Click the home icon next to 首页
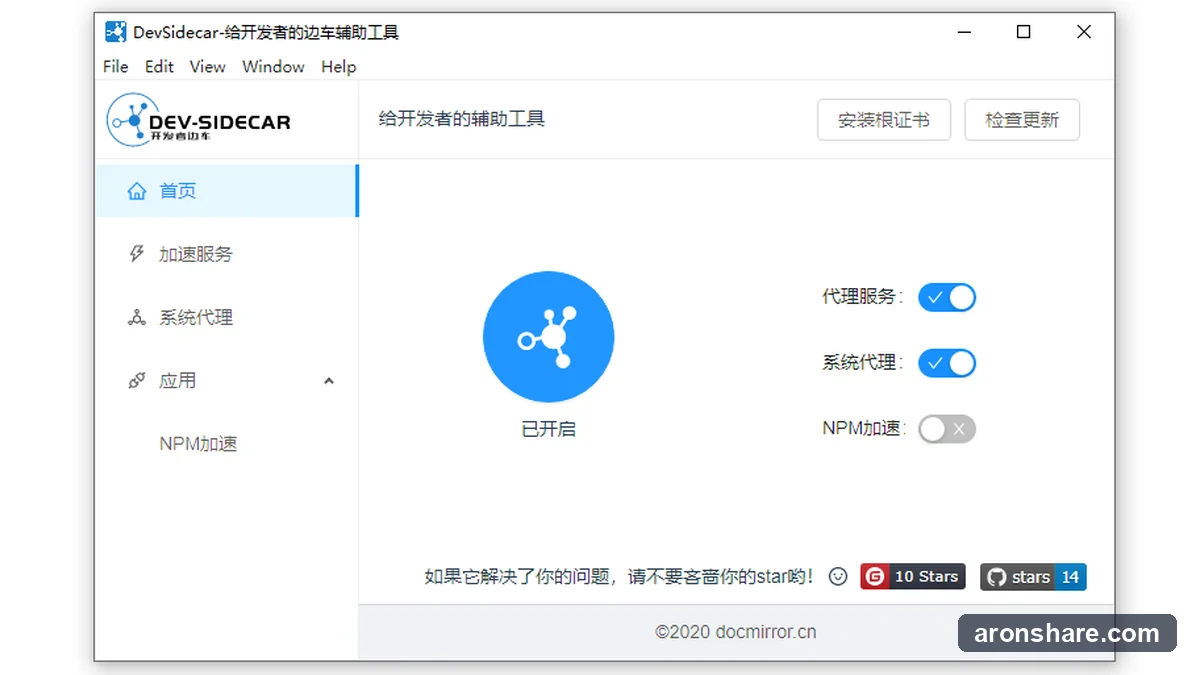Image resolution: width=1200 pixels, height=675 pixels. (137, 191)
